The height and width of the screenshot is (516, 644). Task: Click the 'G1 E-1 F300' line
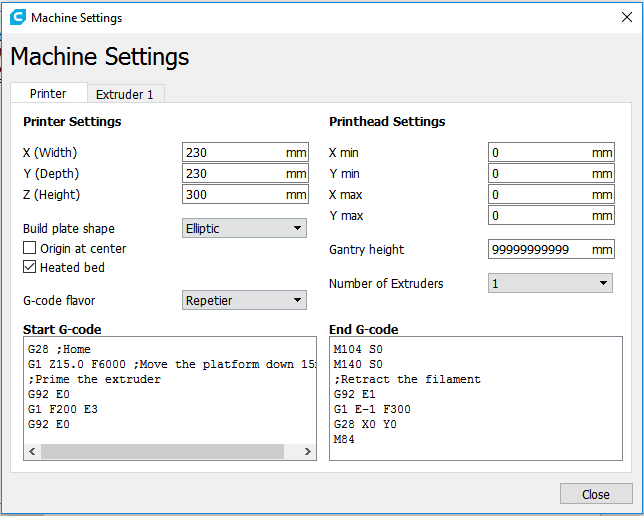tap(372, 409)
